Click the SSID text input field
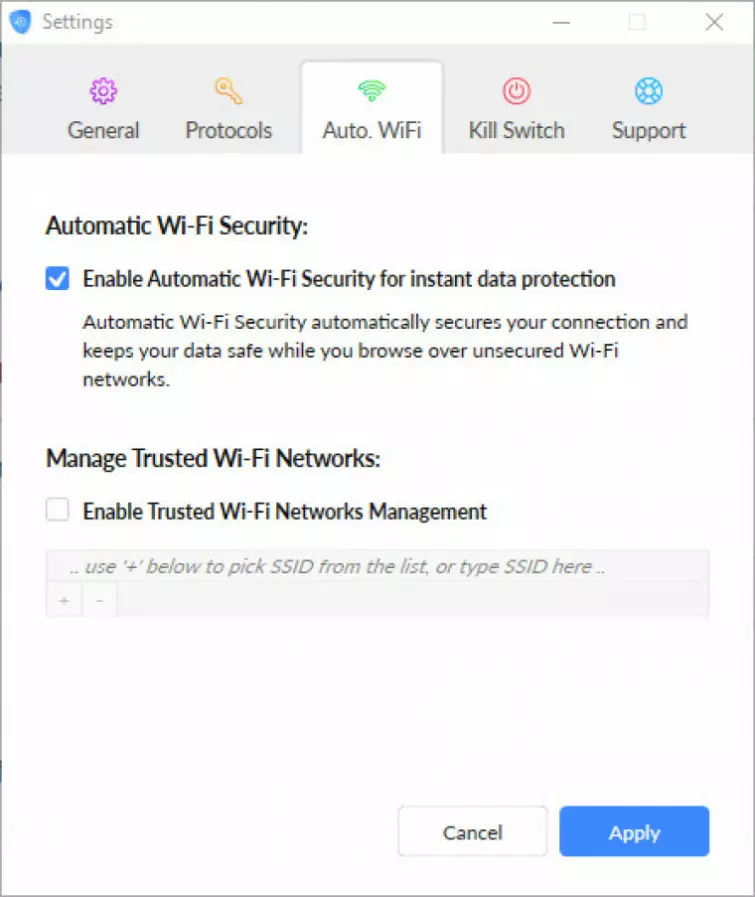The image size is (755, 897). click(x=377, y=567)
